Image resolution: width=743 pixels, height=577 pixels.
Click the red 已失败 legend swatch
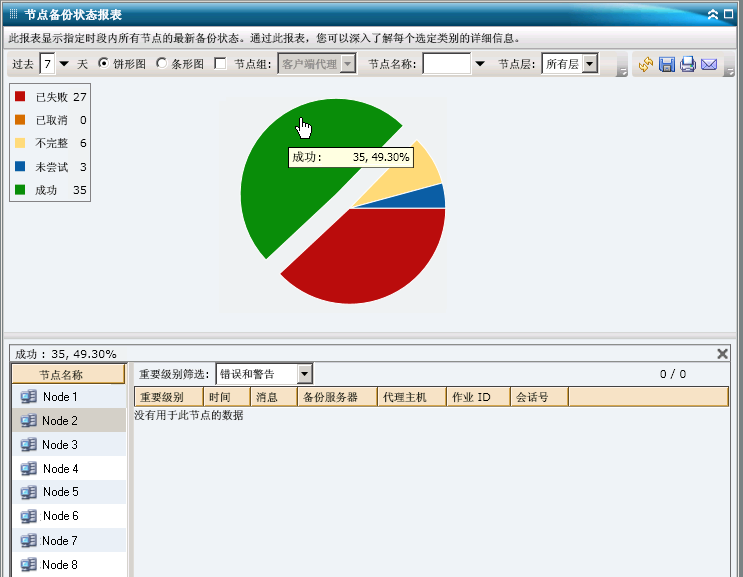pos(20,97)
